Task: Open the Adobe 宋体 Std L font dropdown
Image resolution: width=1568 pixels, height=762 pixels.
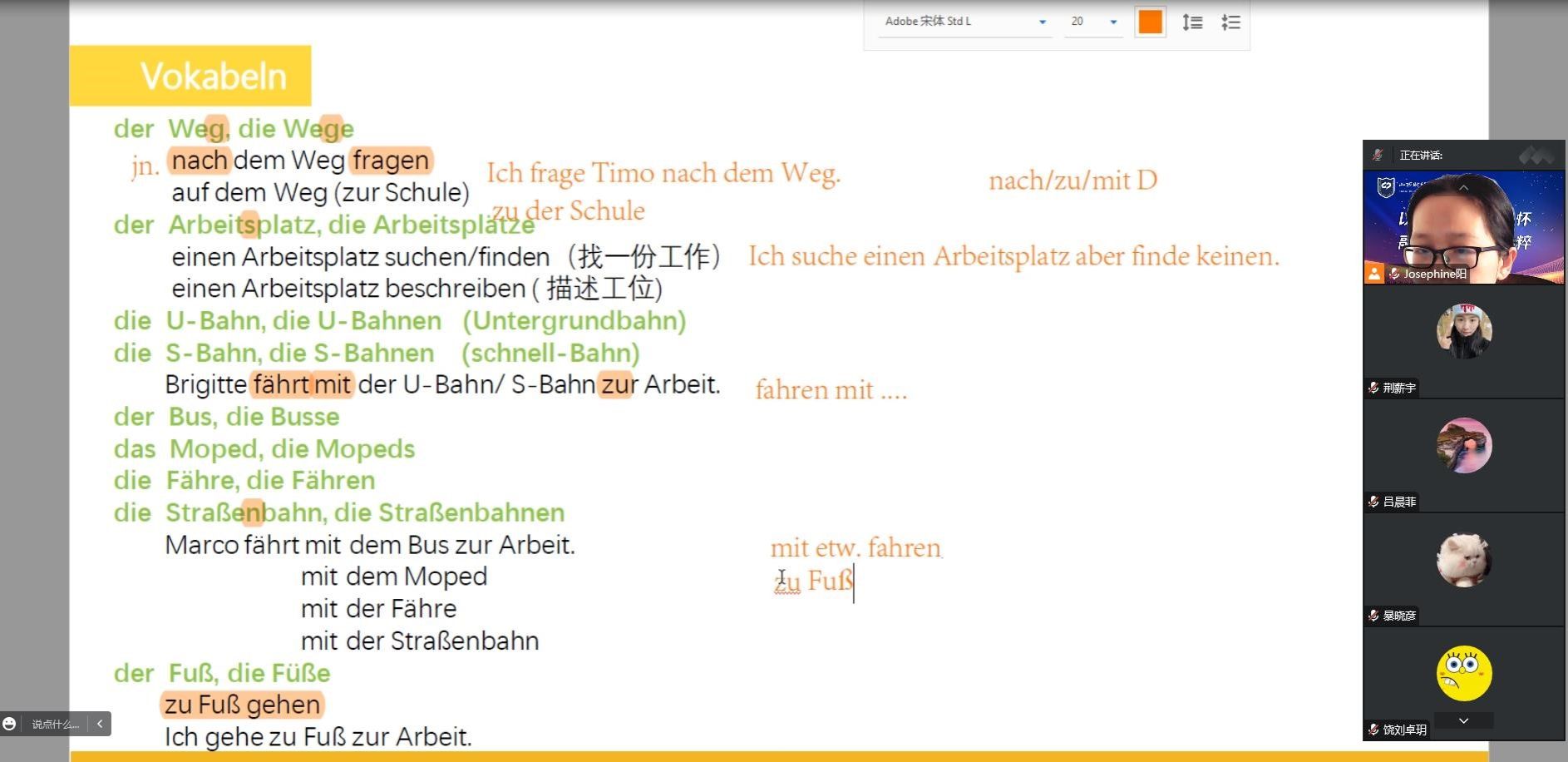Action: pyautogui.click(x=1042, y=22)
